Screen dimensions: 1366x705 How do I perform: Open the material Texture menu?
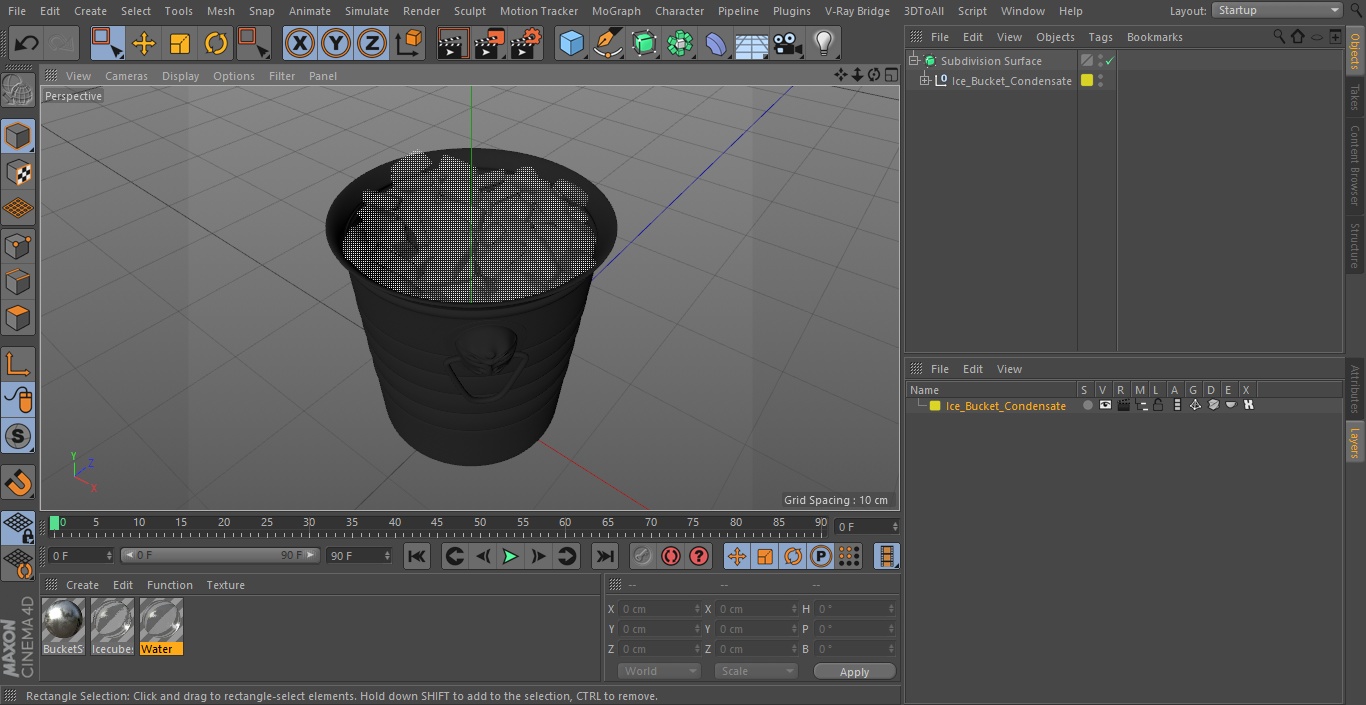click(225, 585)
